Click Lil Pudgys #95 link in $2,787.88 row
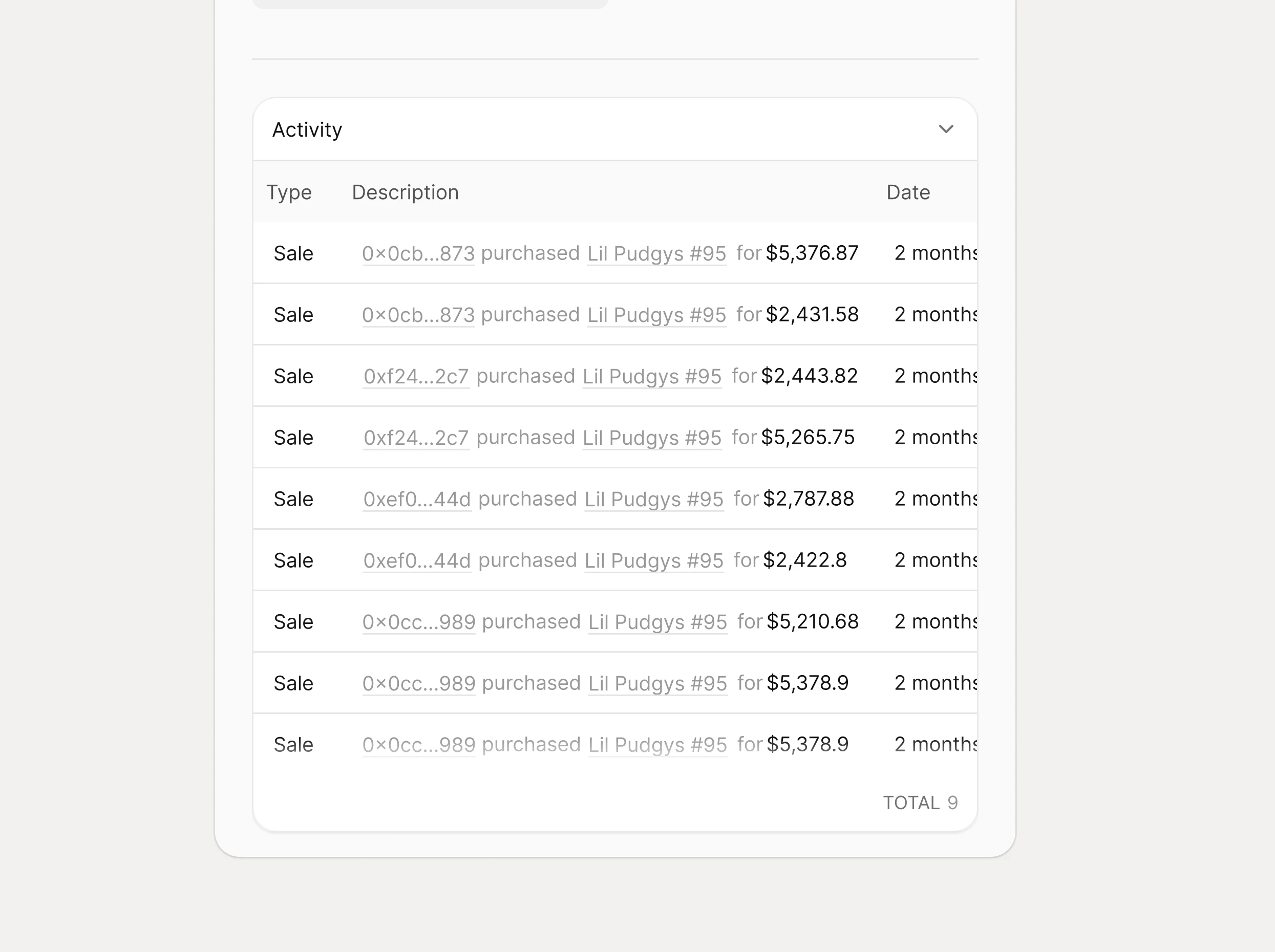 coord(654,499)
